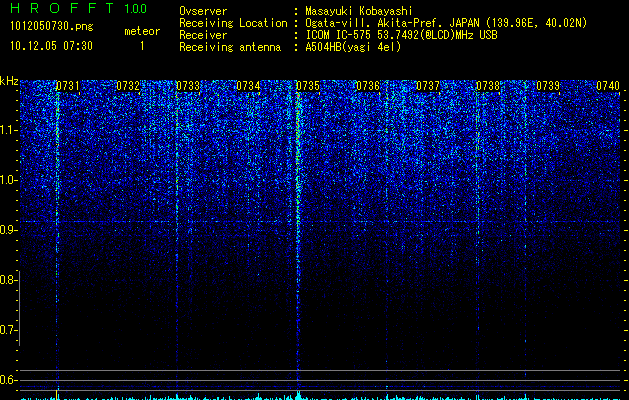Click the 0.6 frequency axis label
629x400 pixels.
[x=9, y=380]
